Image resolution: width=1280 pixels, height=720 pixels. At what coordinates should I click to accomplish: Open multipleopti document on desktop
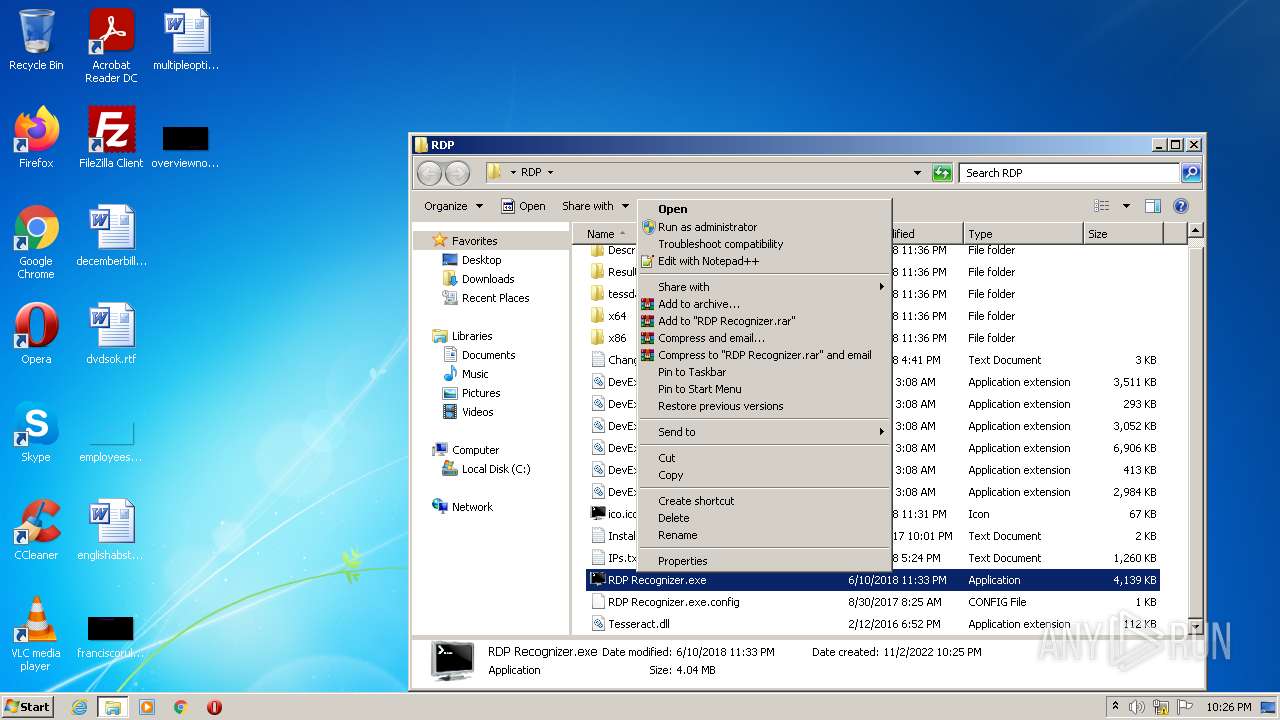(x=186, y=40)
